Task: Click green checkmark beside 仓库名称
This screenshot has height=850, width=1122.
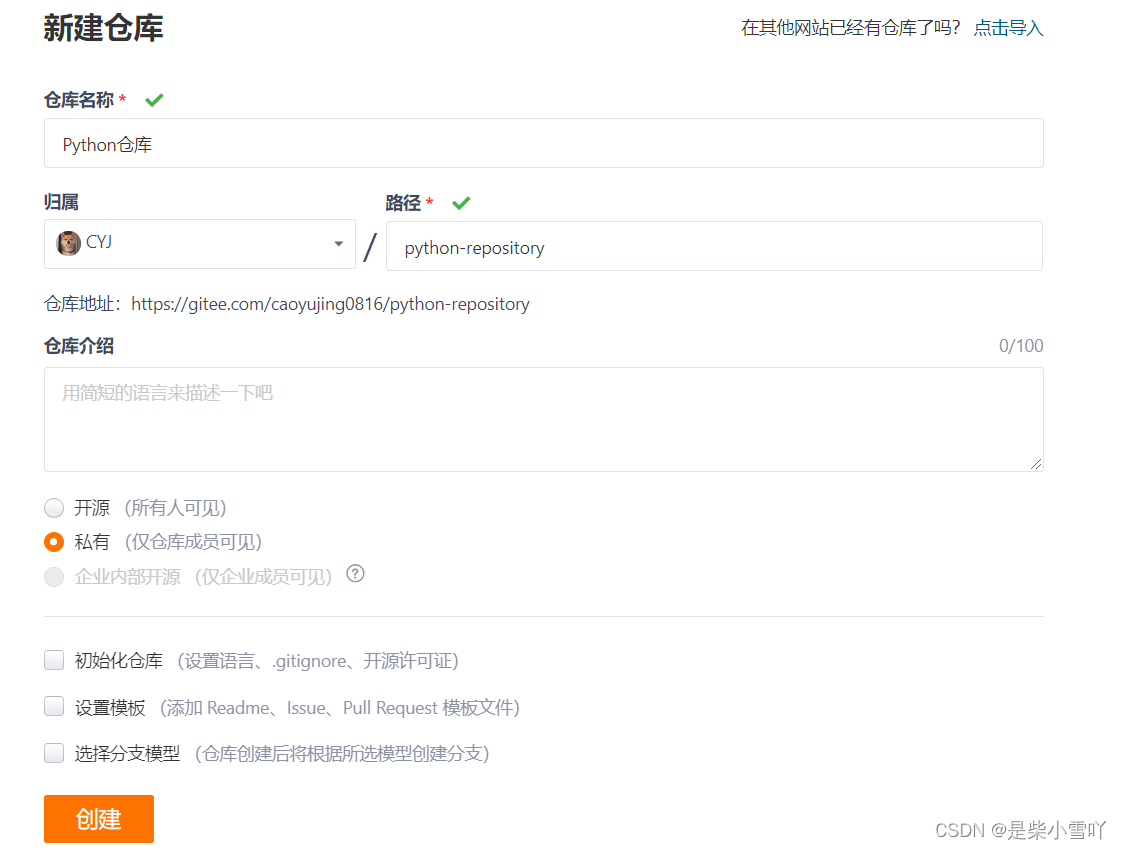Action: click(154, 100)
